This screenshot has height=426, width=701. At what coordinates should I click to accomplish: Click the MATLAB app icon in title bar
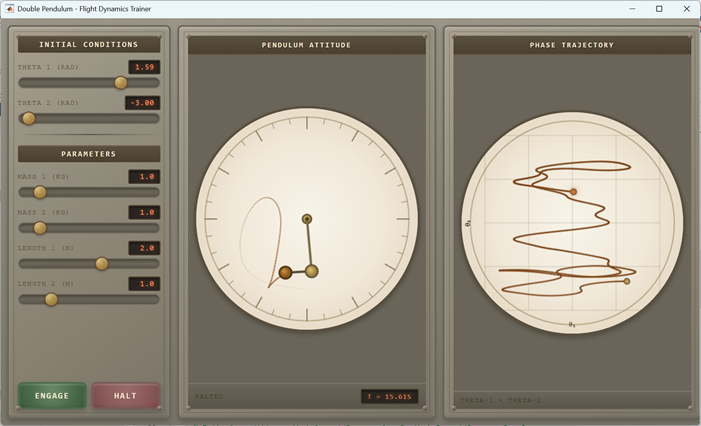[x=10, y=9]
